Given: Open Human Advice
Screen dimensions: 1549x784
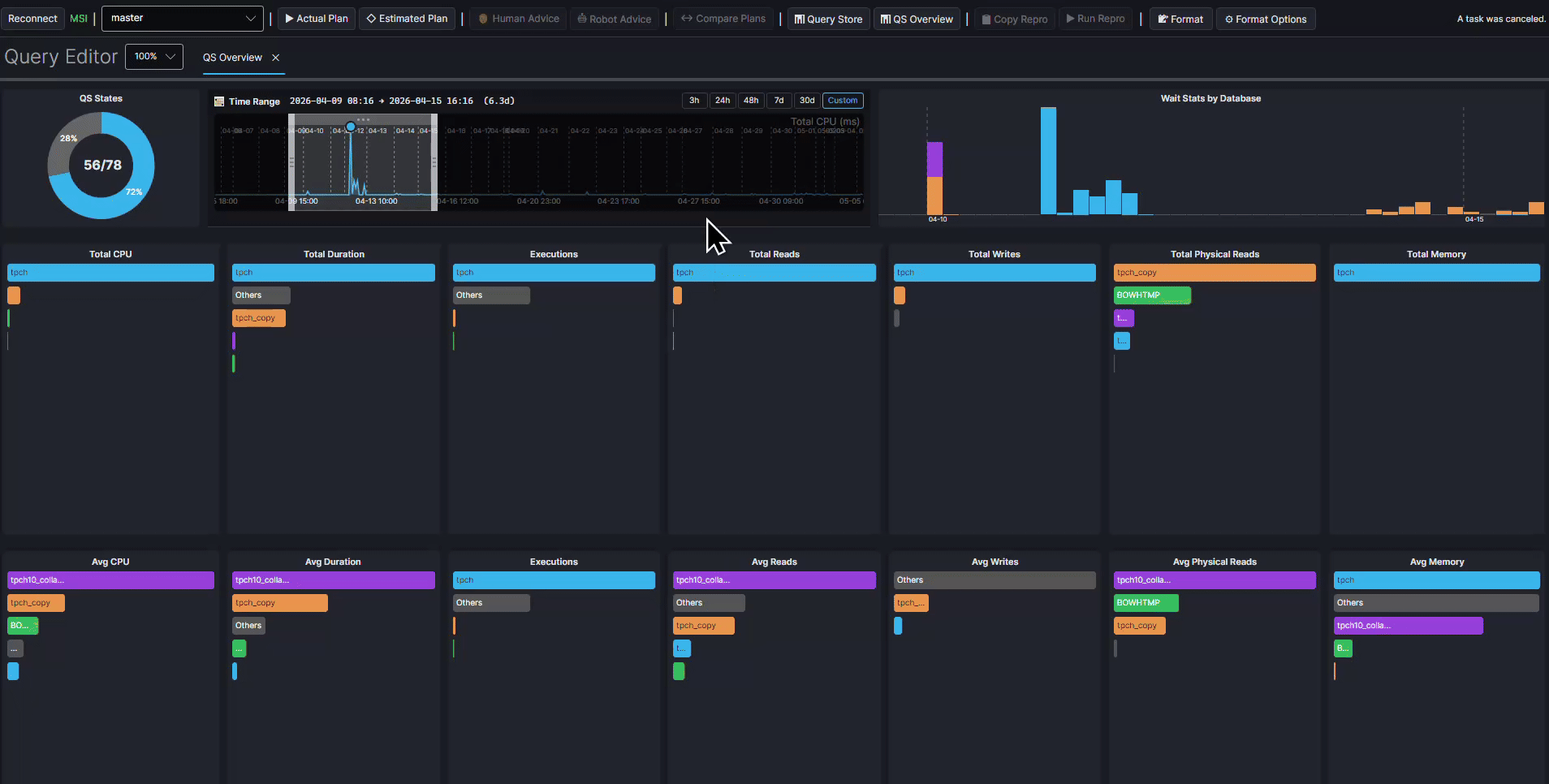Looking at the screenshot, I should pyautogui.click(x=519, y=19).
